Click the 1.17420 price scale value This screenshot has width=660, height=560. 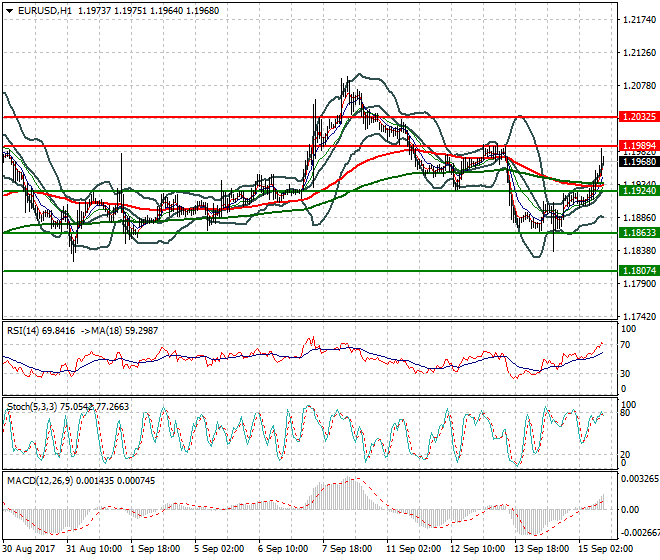tap(639, 317)
